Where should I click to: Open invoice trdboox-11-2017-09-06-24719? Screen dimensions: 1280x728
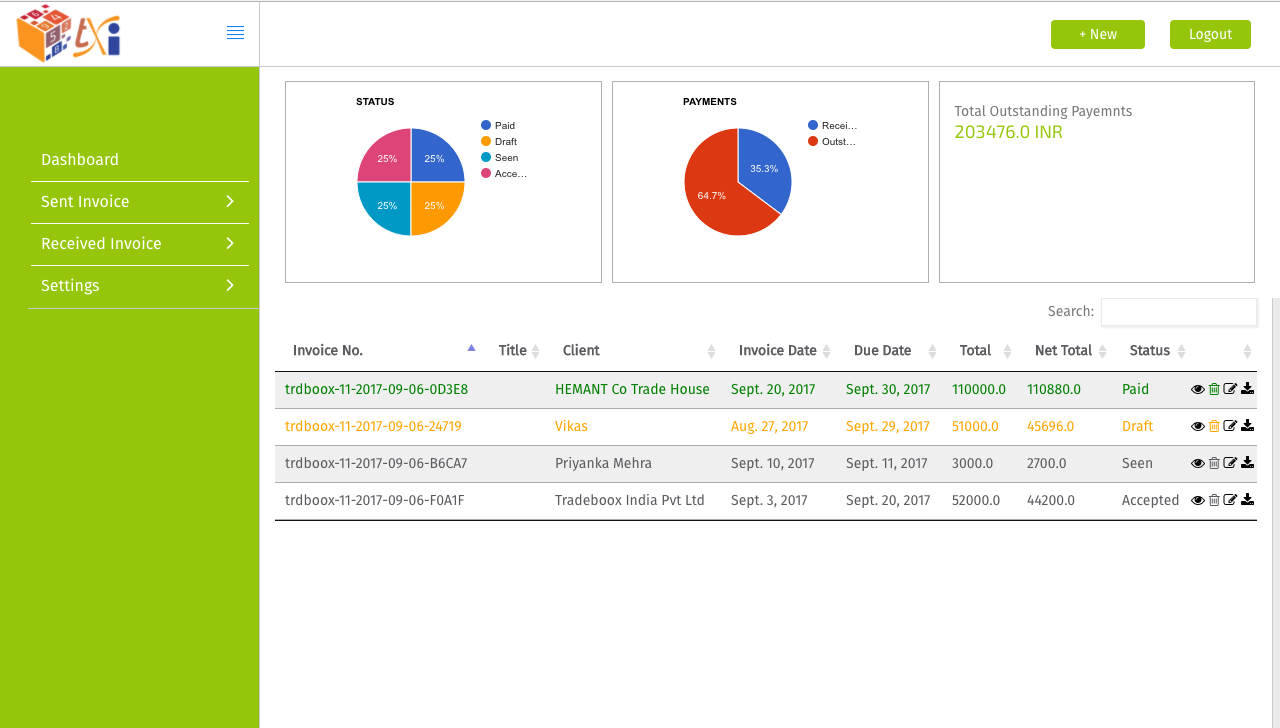[x=373, y=426]
